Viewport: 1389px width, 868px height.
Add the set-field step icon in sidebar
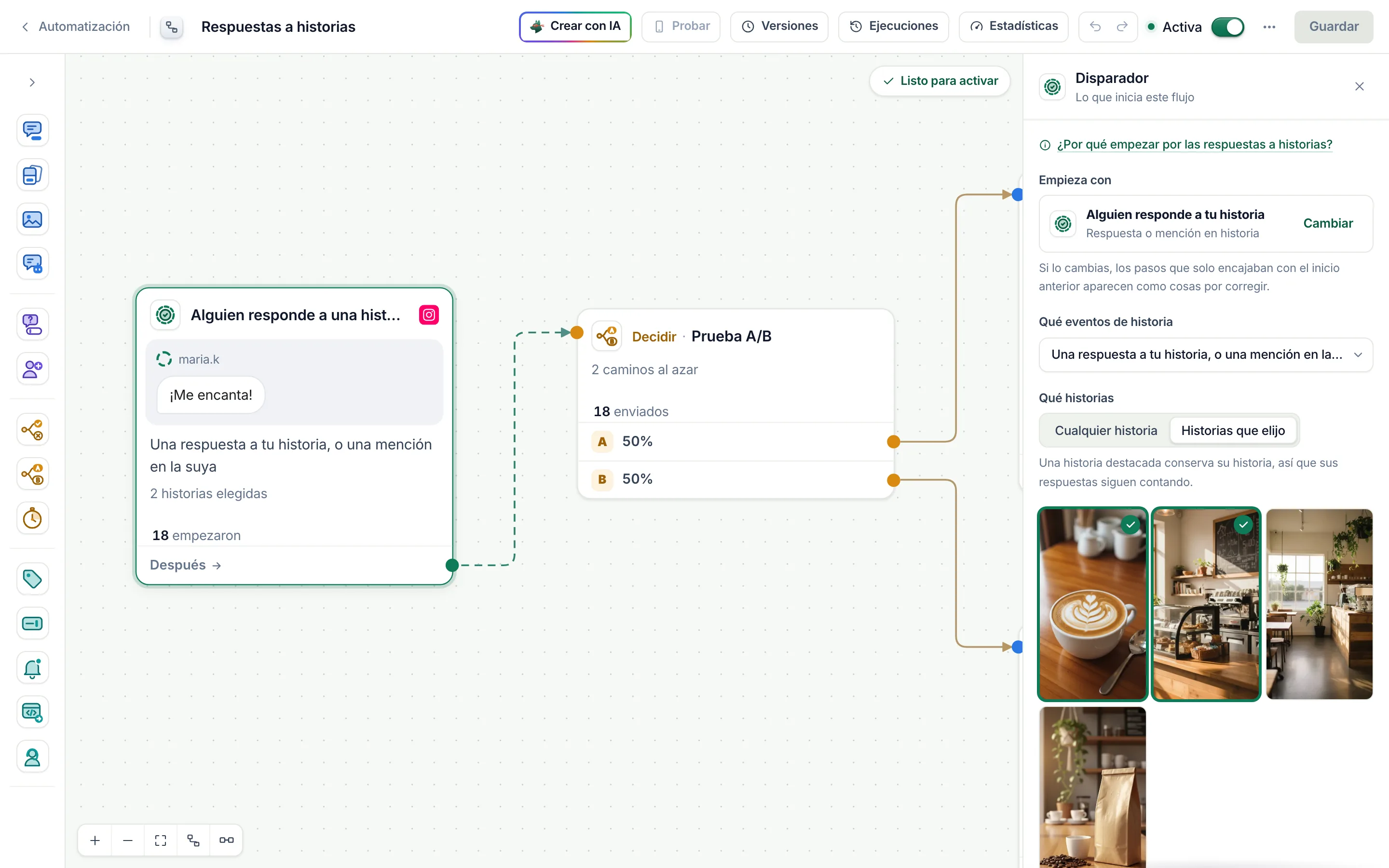[32, 624]
